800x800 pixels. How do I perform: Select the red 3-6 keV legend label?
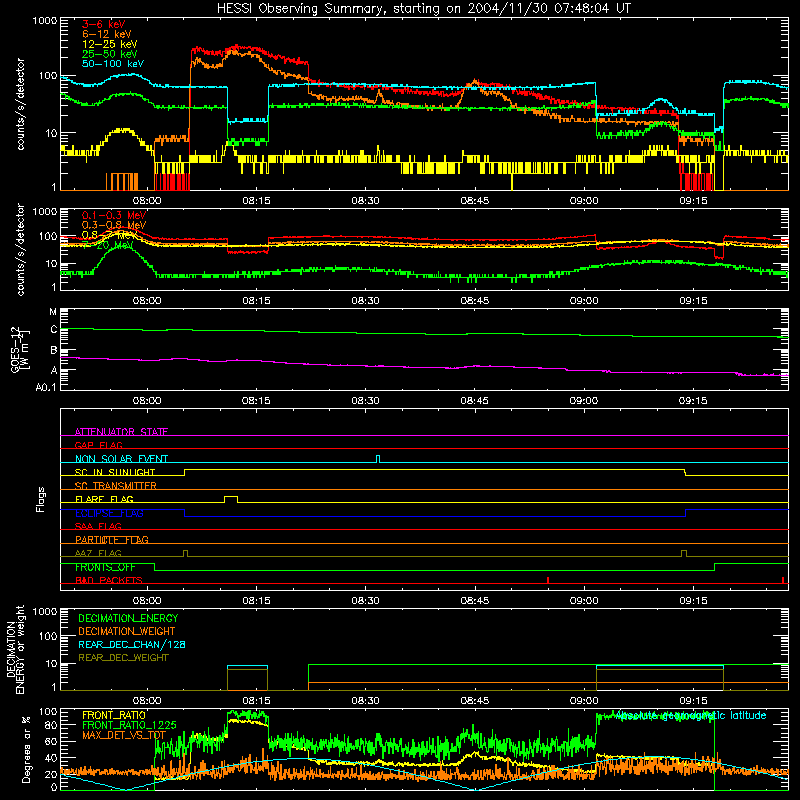[103, 24]
